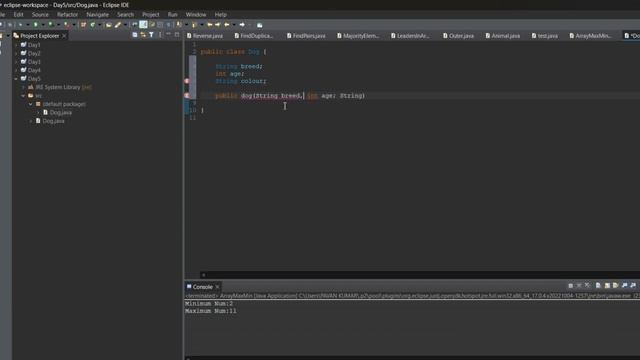The image size is (640, 360).
Task: Expand the JRE System Library node
Action: coord(23,87)
